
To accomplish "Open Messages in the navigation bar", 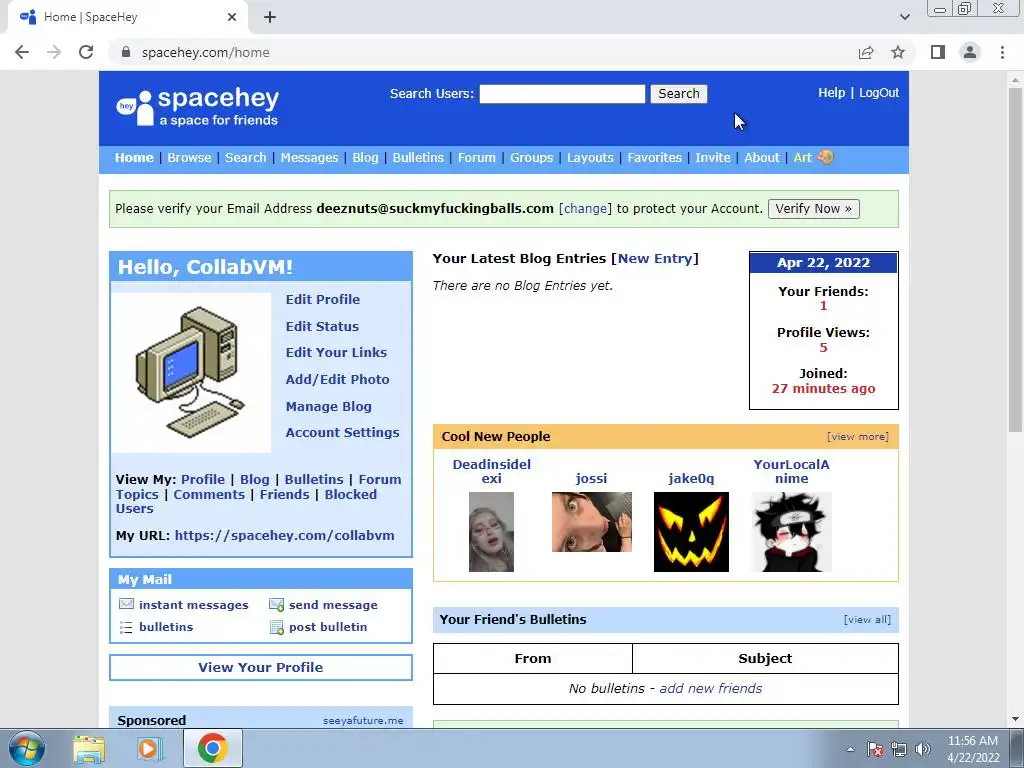I will tap(310, 157).
